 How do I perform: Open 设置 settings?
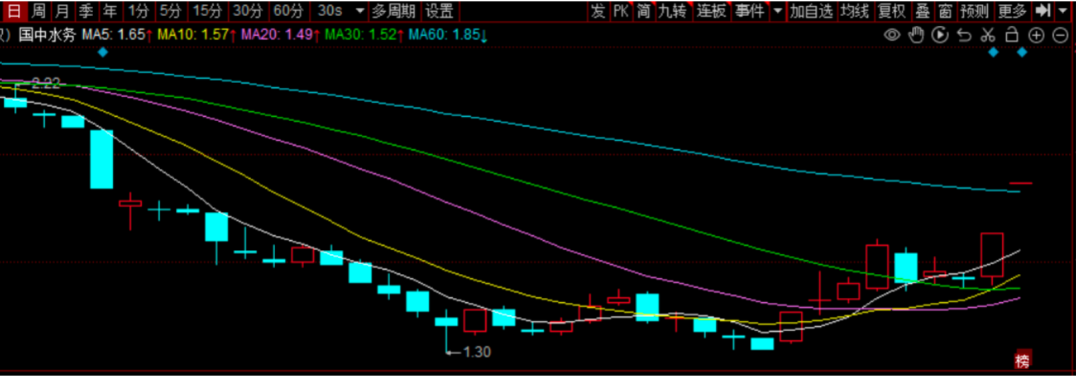pyautogui.click(x=439, y=11)
